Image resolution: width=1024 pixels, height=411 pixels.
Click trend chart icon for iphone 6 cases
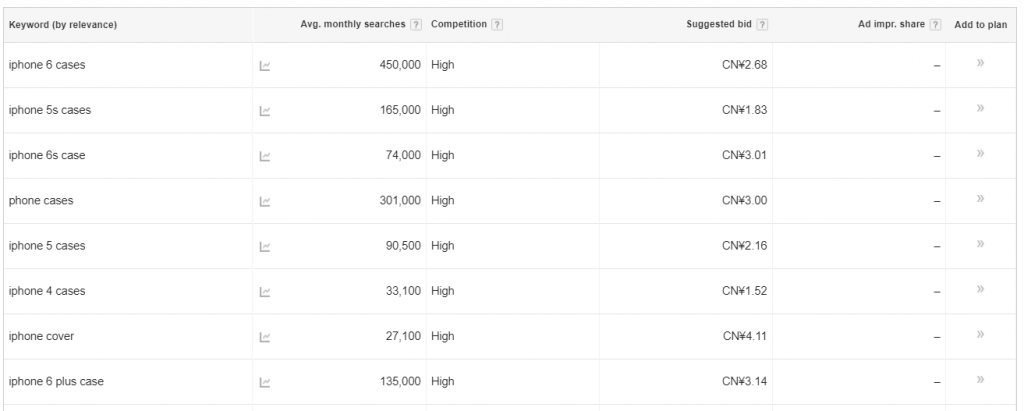265,66
